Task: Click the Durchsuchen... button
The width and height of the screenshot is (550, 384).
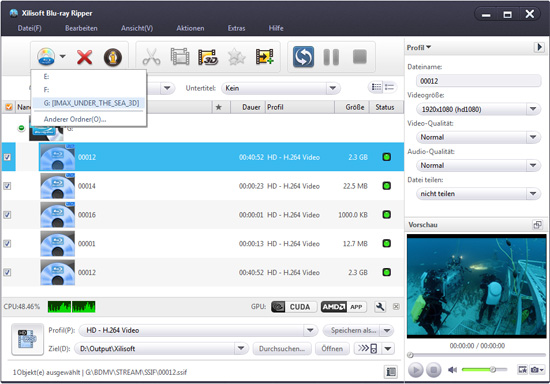Action: [282, 349]
